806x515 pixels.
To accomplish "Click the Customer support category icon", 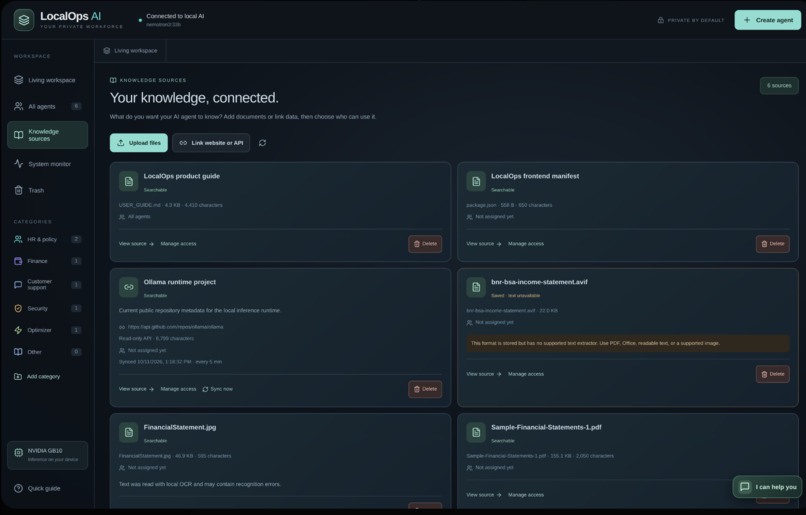I will (x=18, y=285).
